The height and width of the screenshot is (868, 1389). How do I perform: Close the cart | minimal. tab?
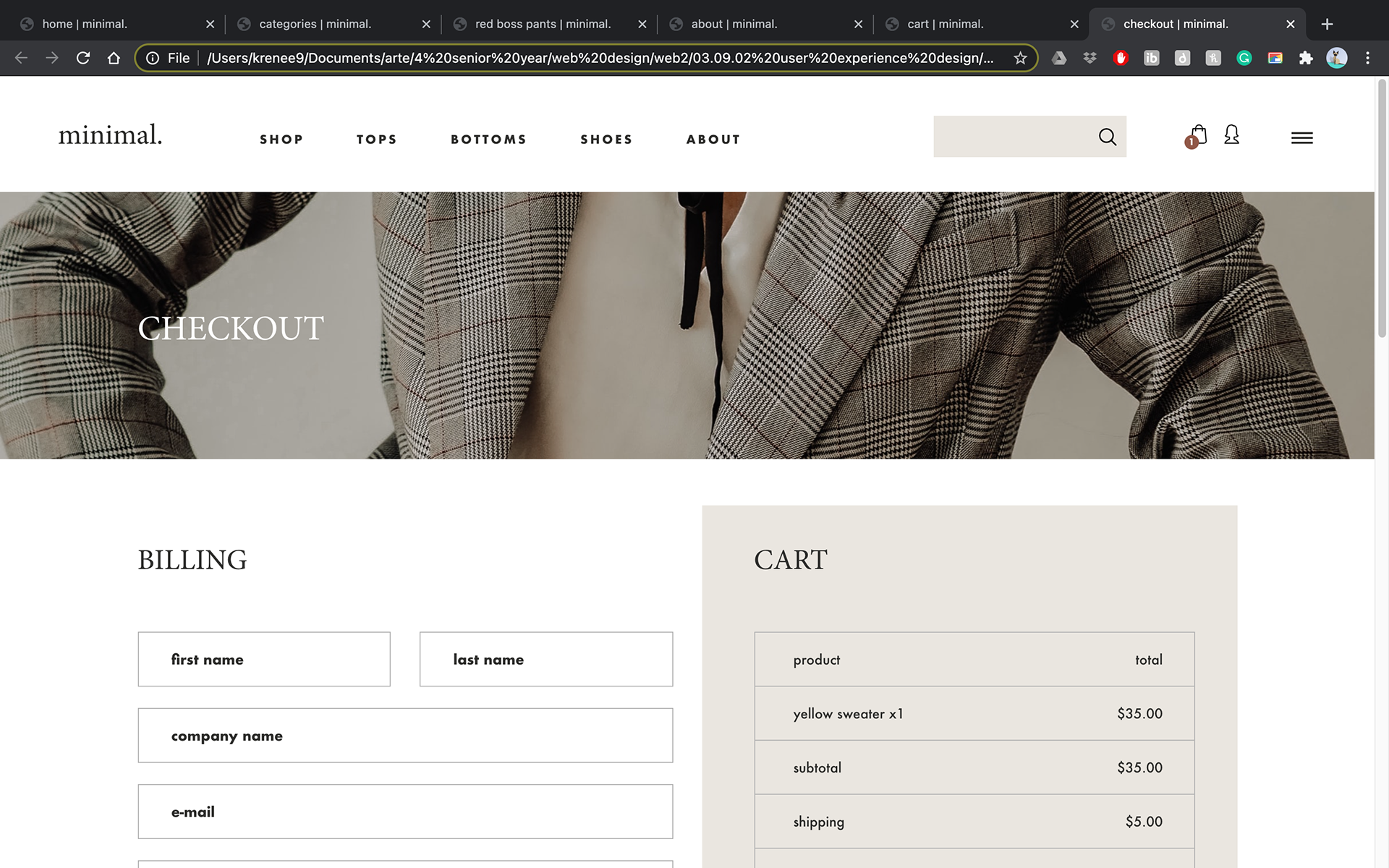[x=1074, y=24]
